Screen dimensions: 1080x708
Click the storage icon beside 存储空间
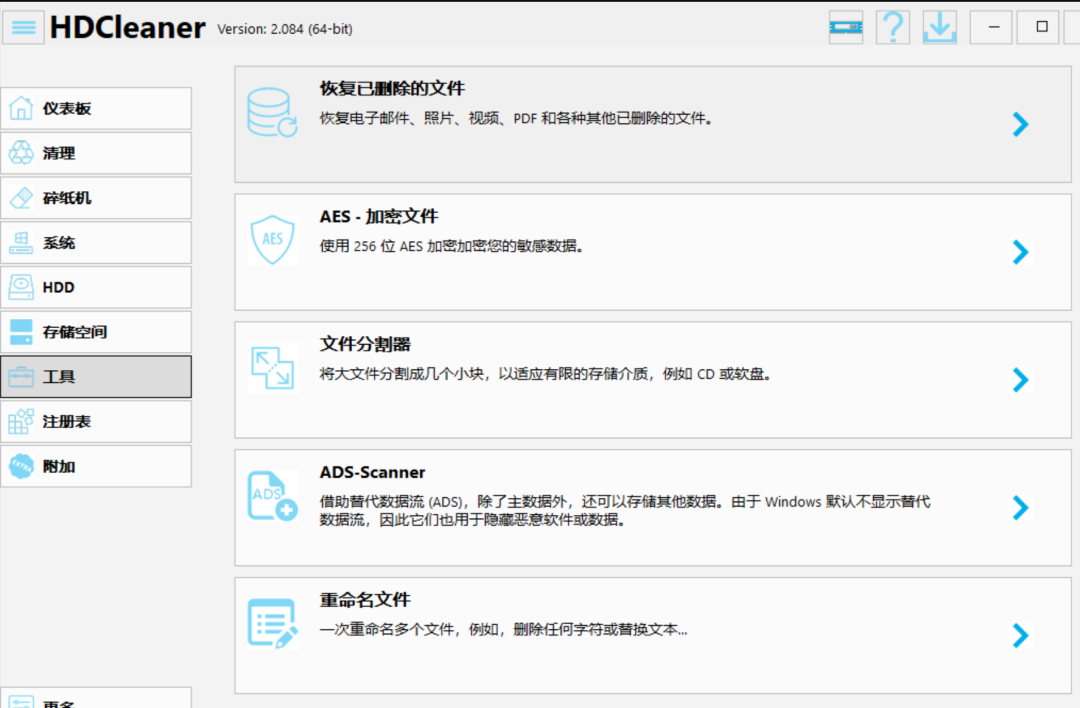tap(21, 332)
